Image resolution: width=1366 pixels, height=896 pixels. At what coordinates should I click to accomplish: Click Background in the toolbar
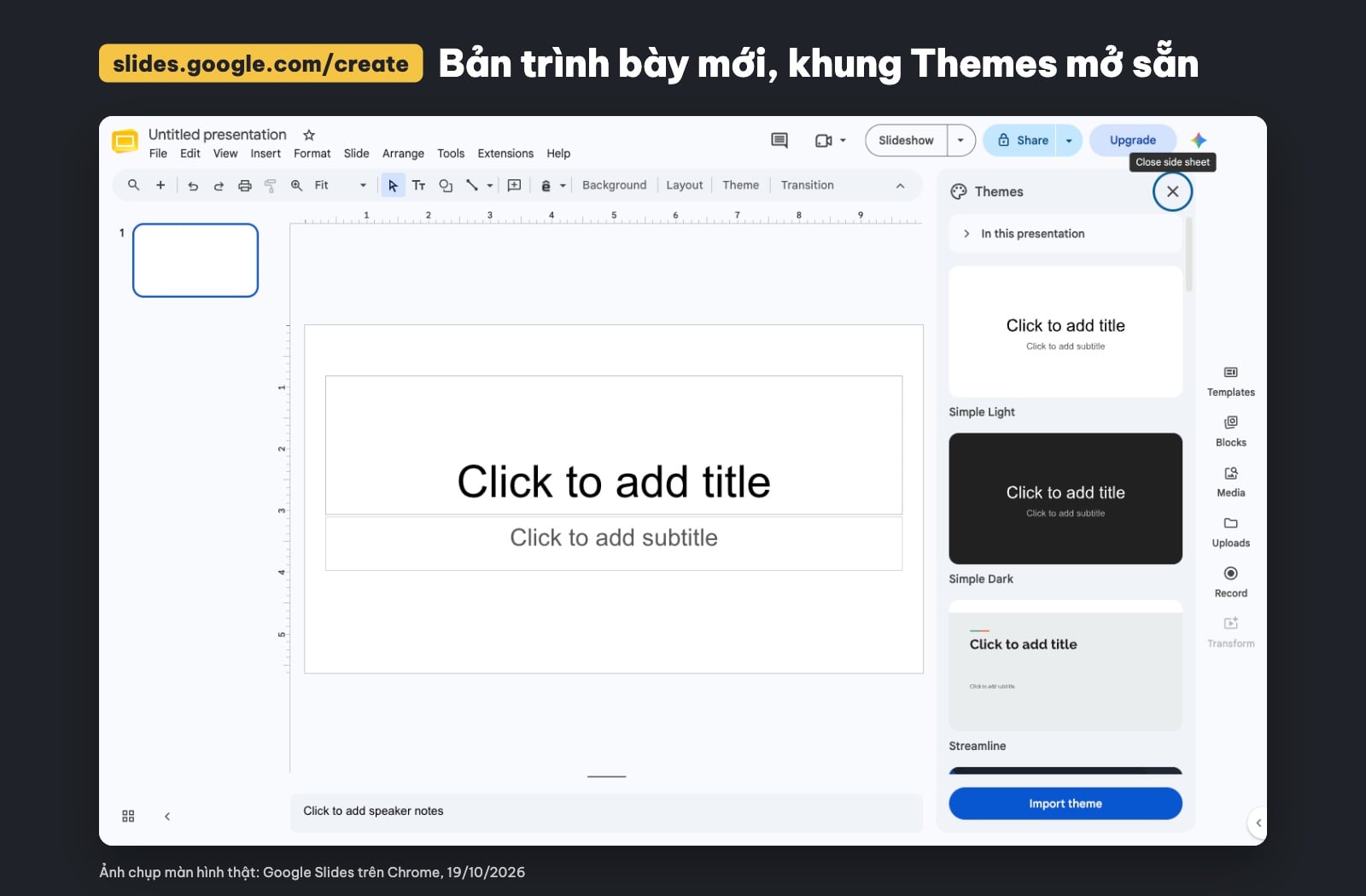click(614, 185)
